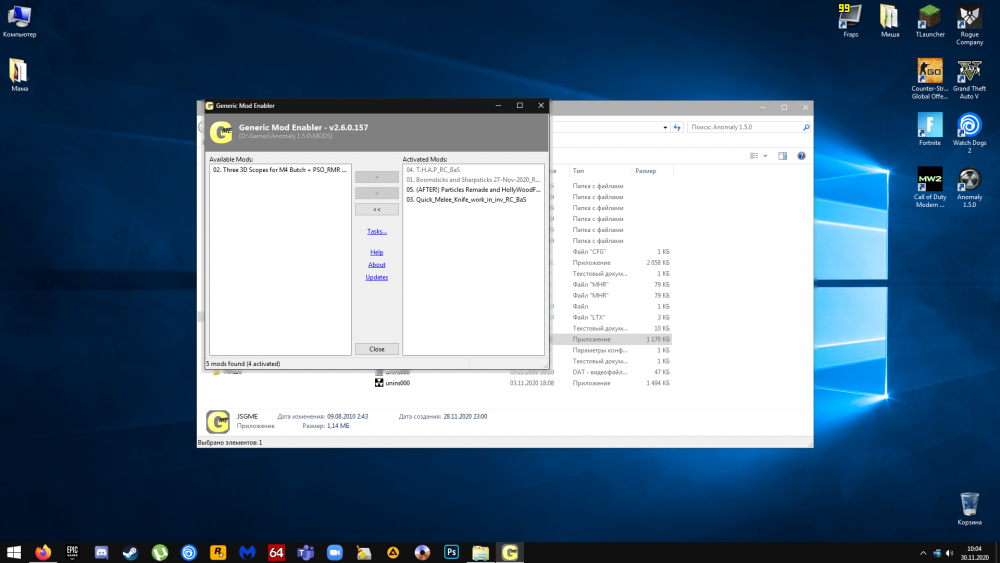Click the Steam taskbar icon
The width and height of the screenshot is (1000, 563).
point(130,552)
